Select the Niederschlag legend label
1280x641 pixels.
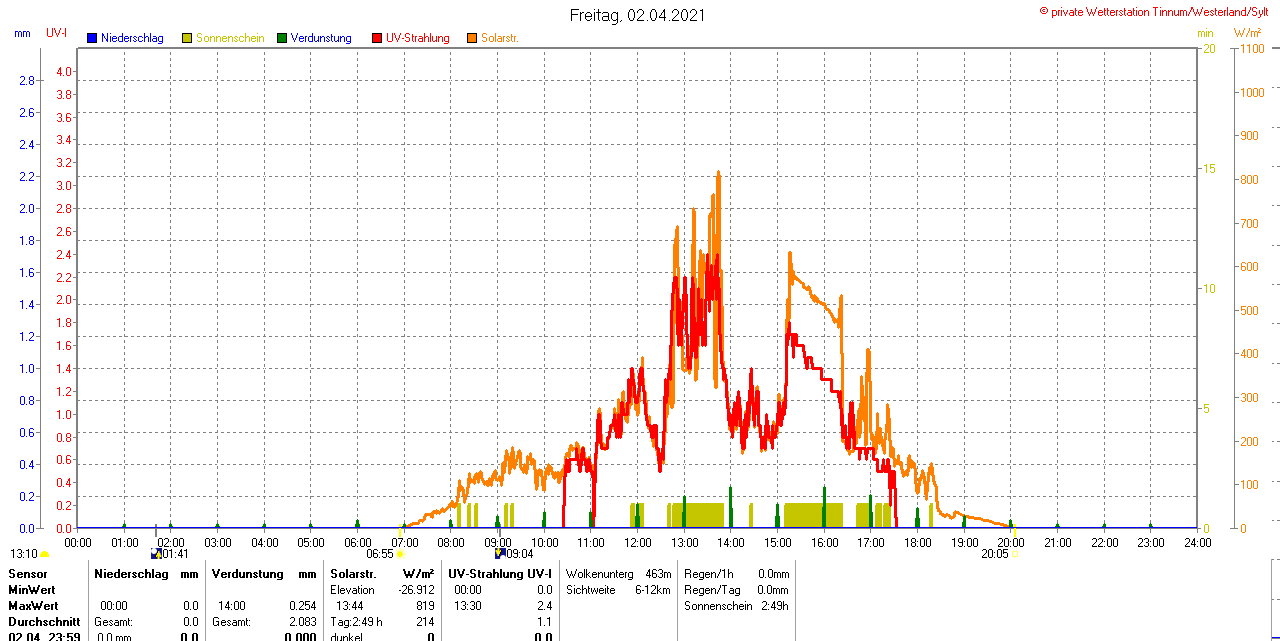click(132, 38)
